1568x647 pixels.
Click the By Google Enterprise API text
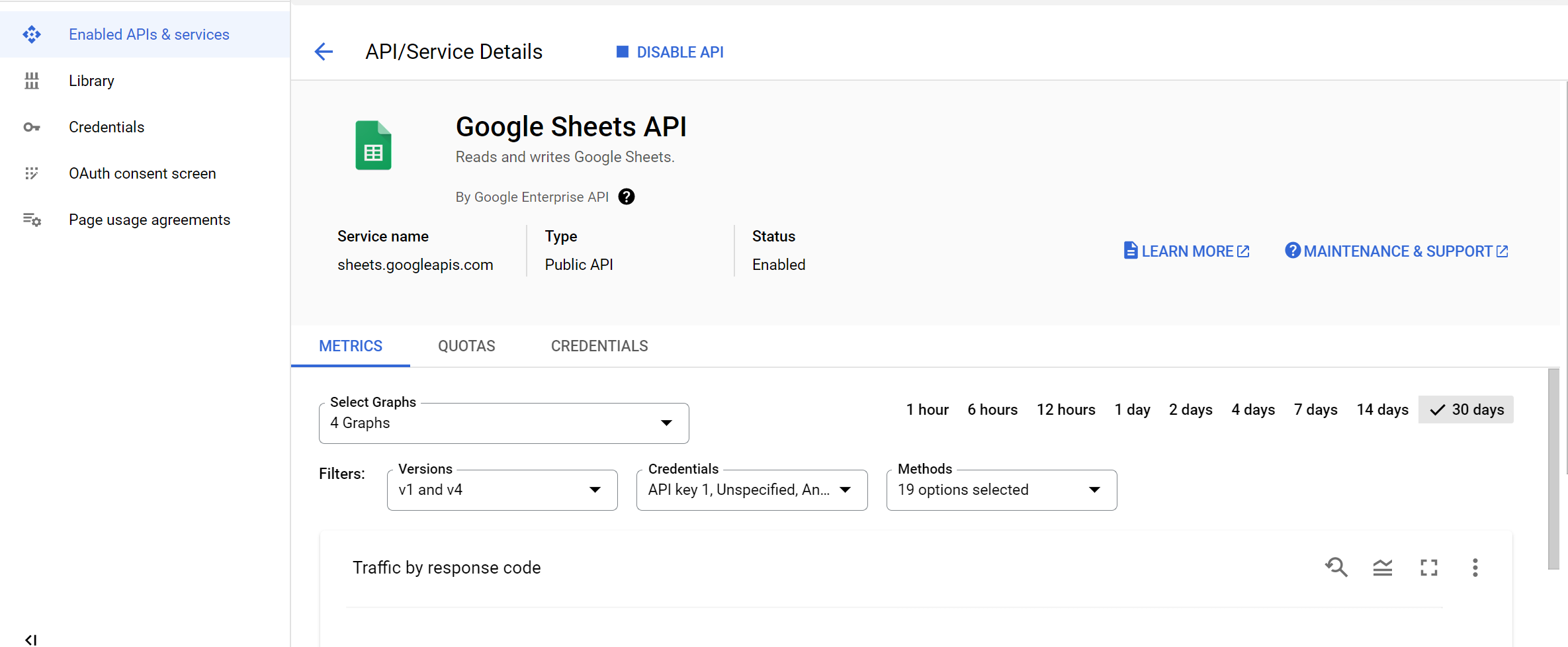pos(532,197)
